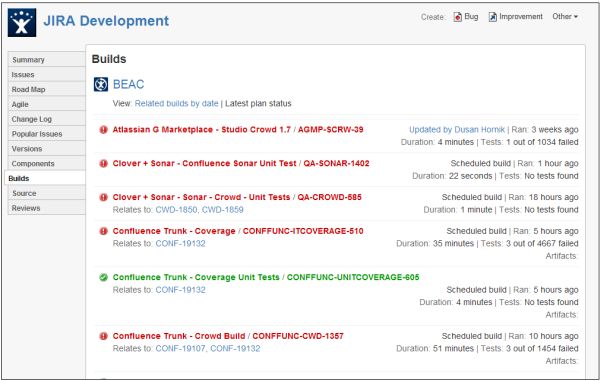Open Atlassian G Marketplace - Studio Crowd 1.7 plan
The width and height of the screenshot is (600, 381).
tap(202, 130)
